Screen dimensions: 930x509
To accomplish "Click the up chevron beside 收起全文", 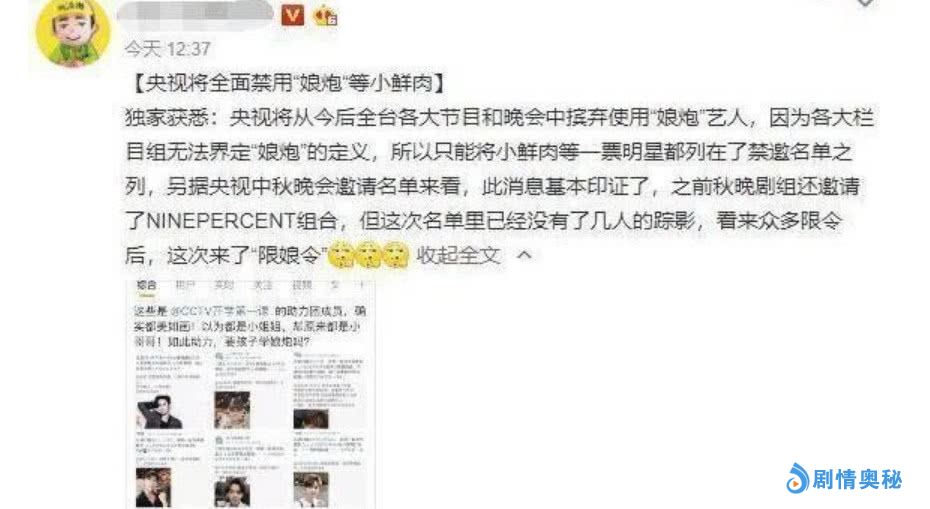I will 524,256.
